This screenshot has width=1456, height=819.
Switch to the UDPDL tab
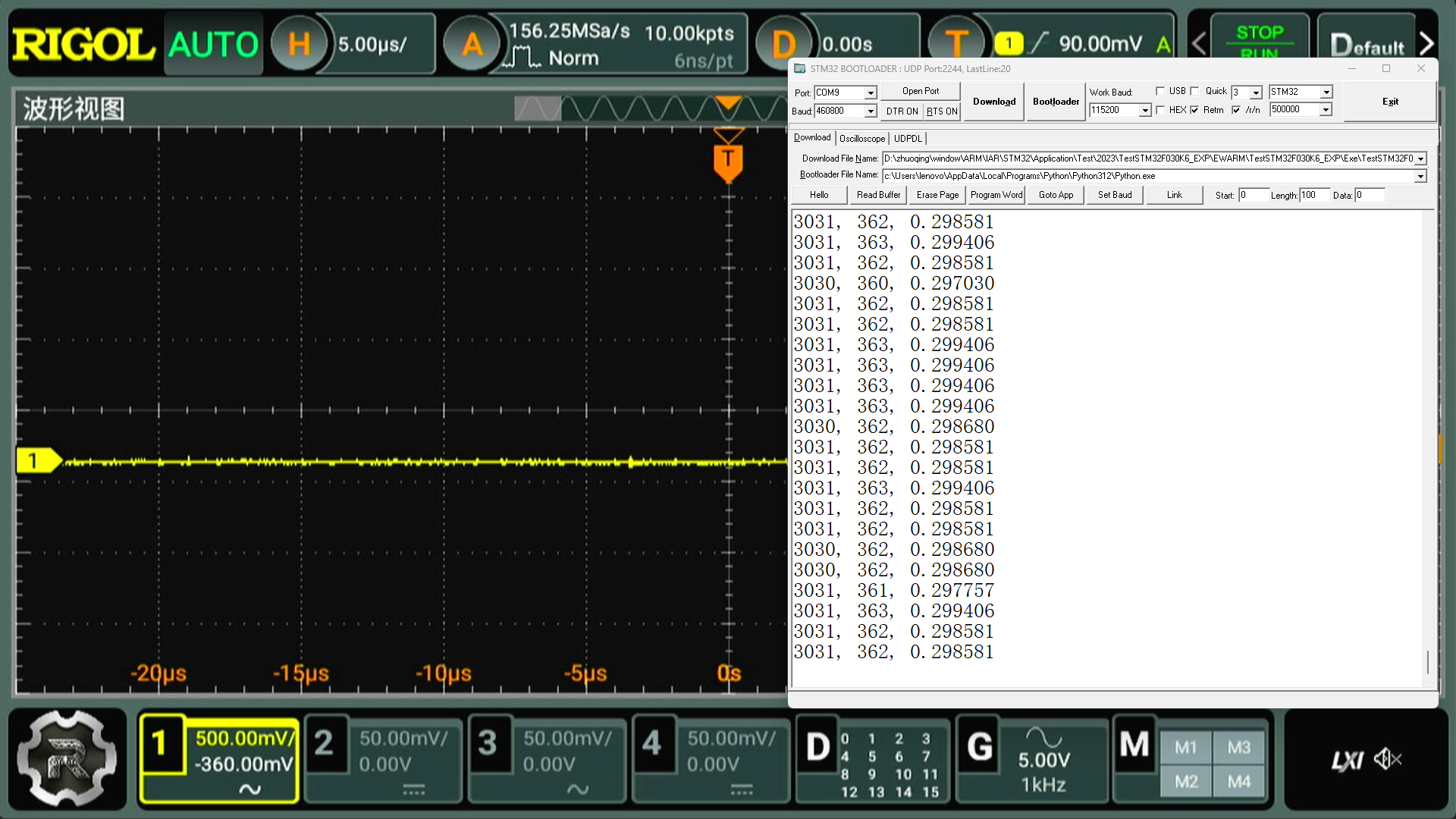pos(908,139)
